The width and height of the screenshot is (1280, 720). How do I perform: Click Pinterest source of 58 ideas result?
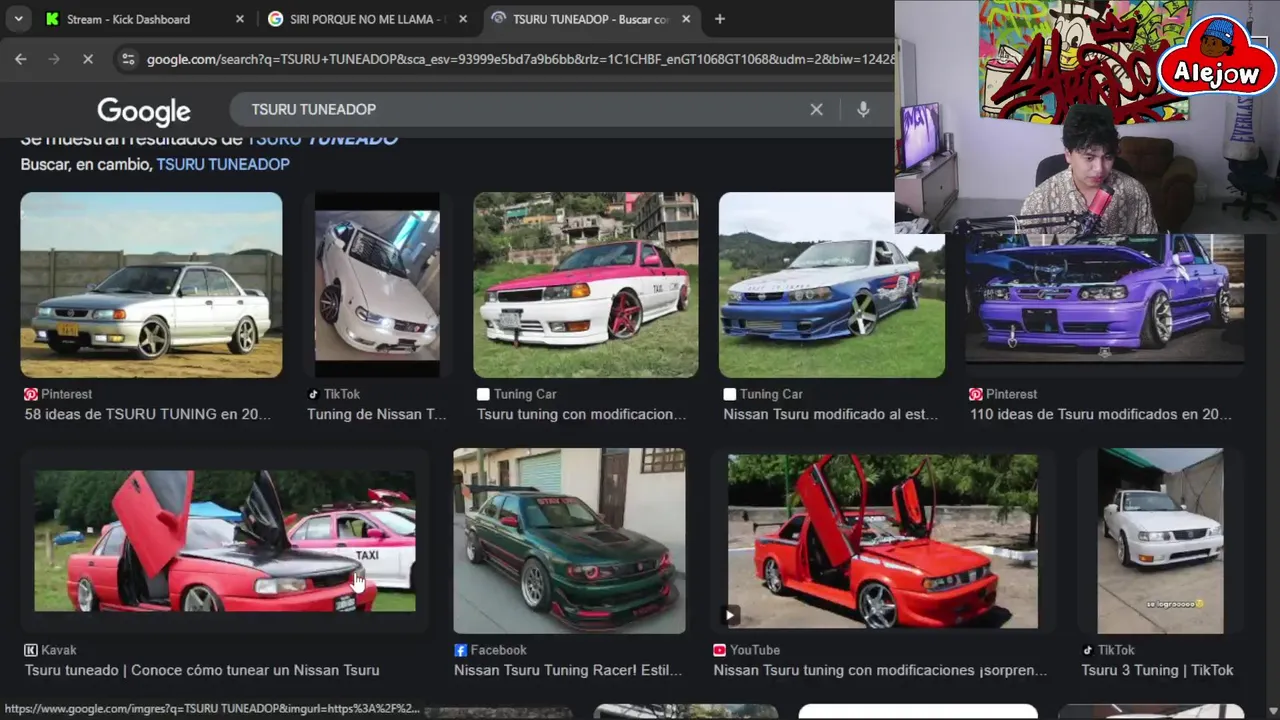click(58, 394)
